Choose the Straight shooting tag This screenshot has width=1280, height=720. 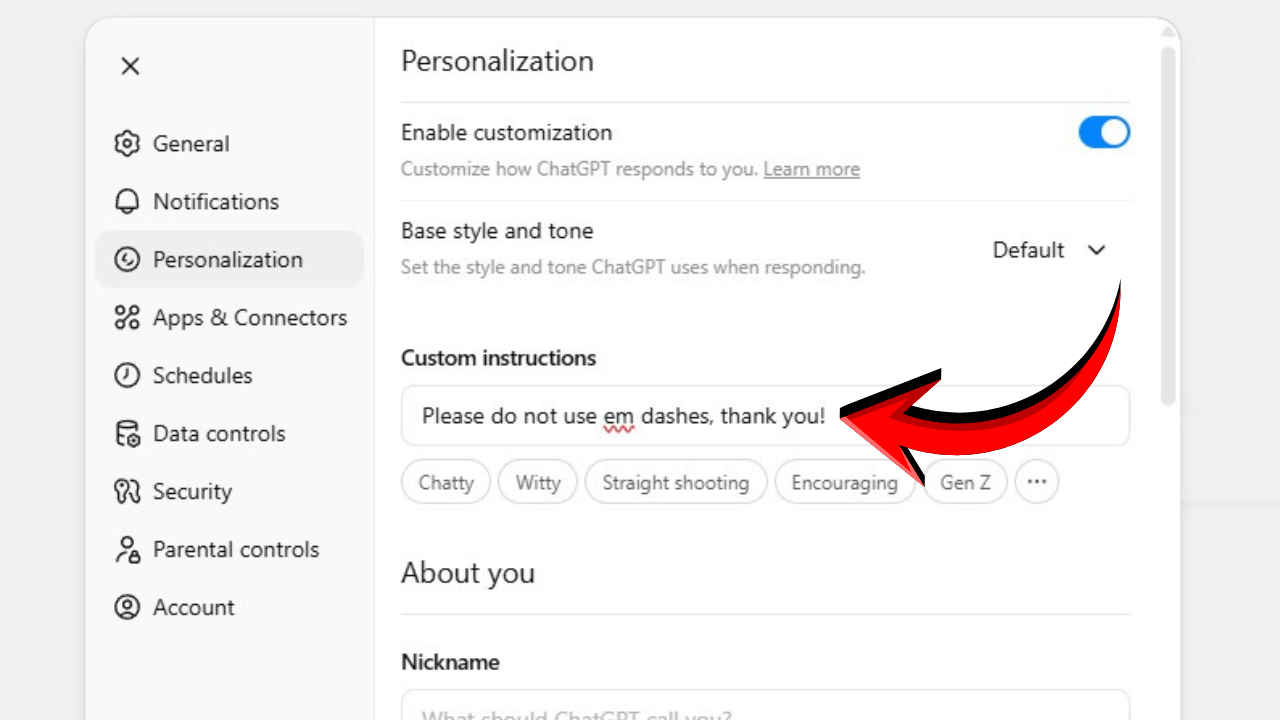(675, 481)
